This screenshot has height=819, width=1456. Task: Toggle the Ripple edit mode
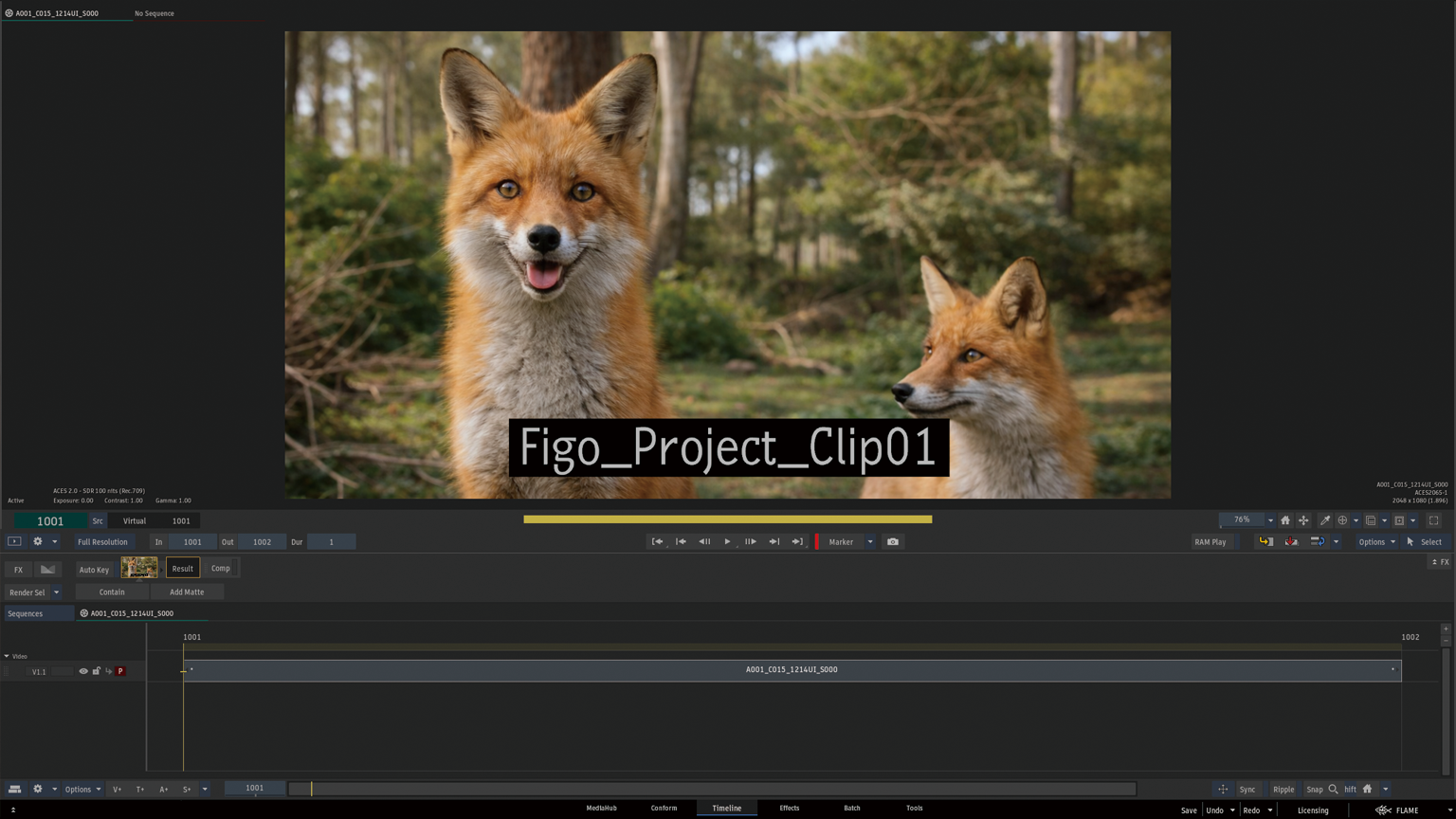tap(1283, 789)
